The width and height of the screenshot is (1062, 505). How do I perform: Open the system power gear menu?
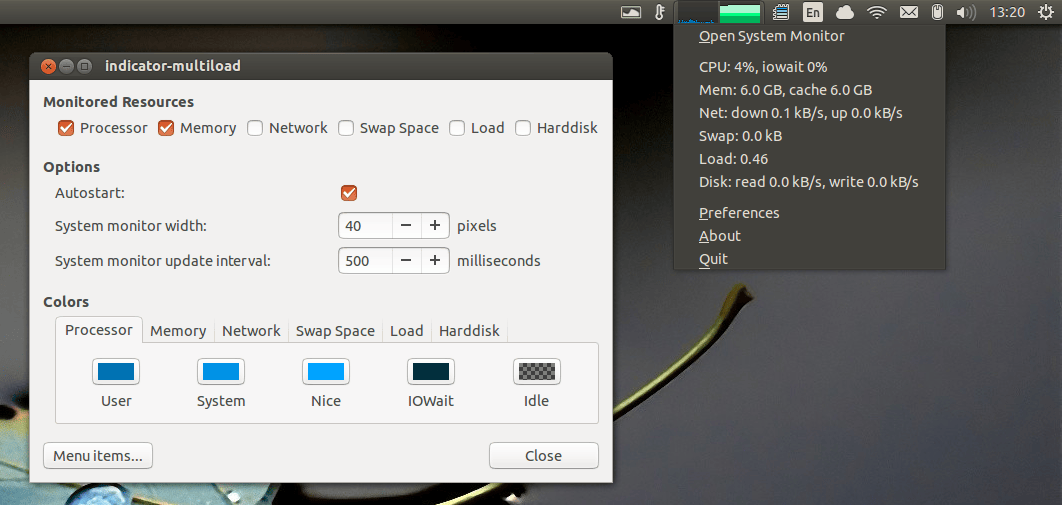[x=1044, y=13]
